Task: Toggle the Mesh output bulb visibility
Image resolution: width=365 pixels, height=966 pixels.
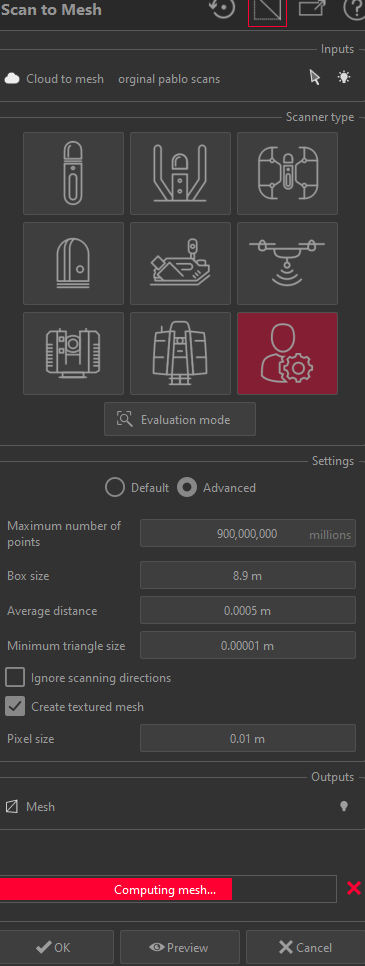Action: point(344,806)
